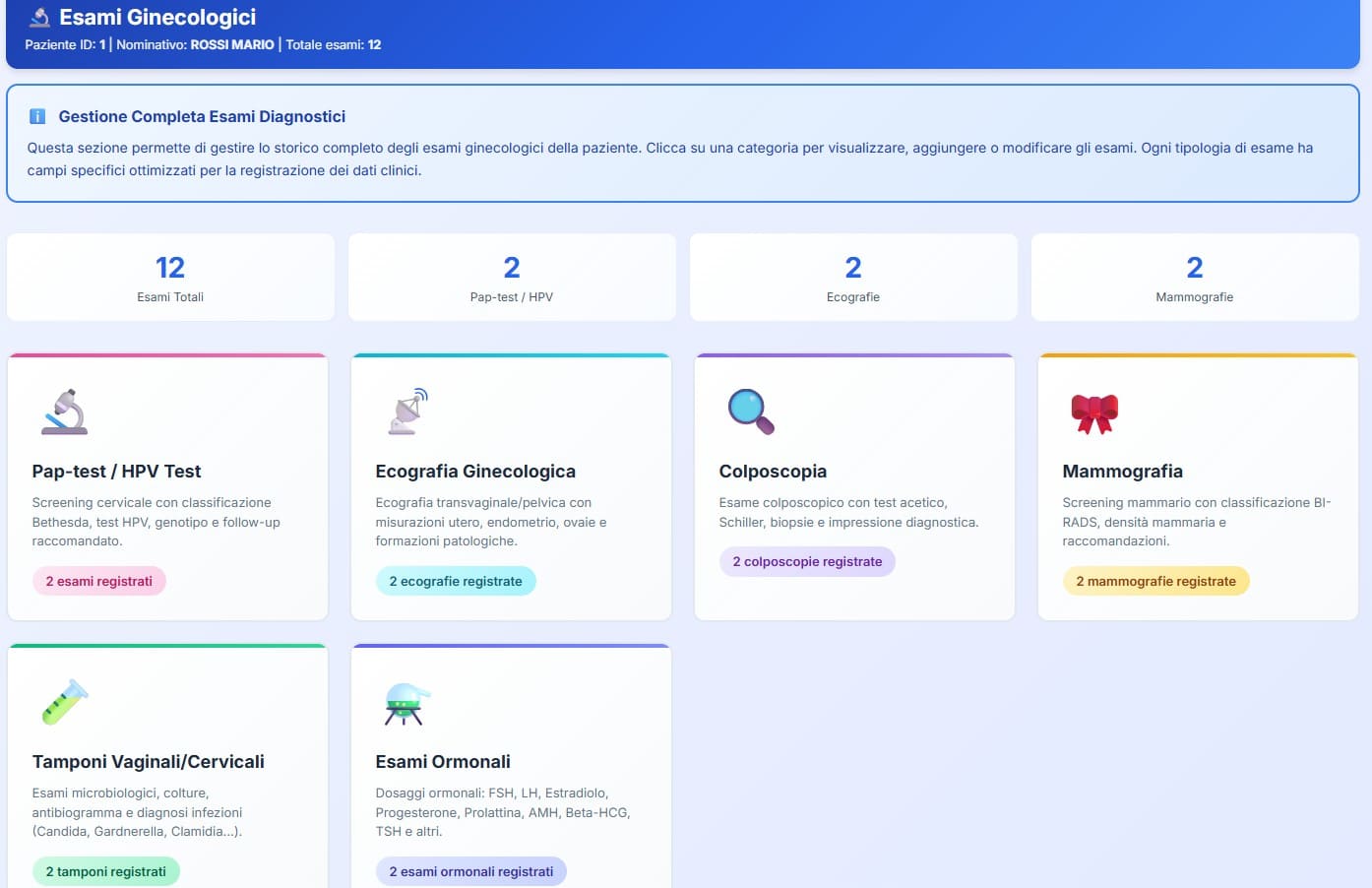1372x888 pixels.
Task: Click the 'Pap-test / HPV' counter card
Action: tap(512, 277)
